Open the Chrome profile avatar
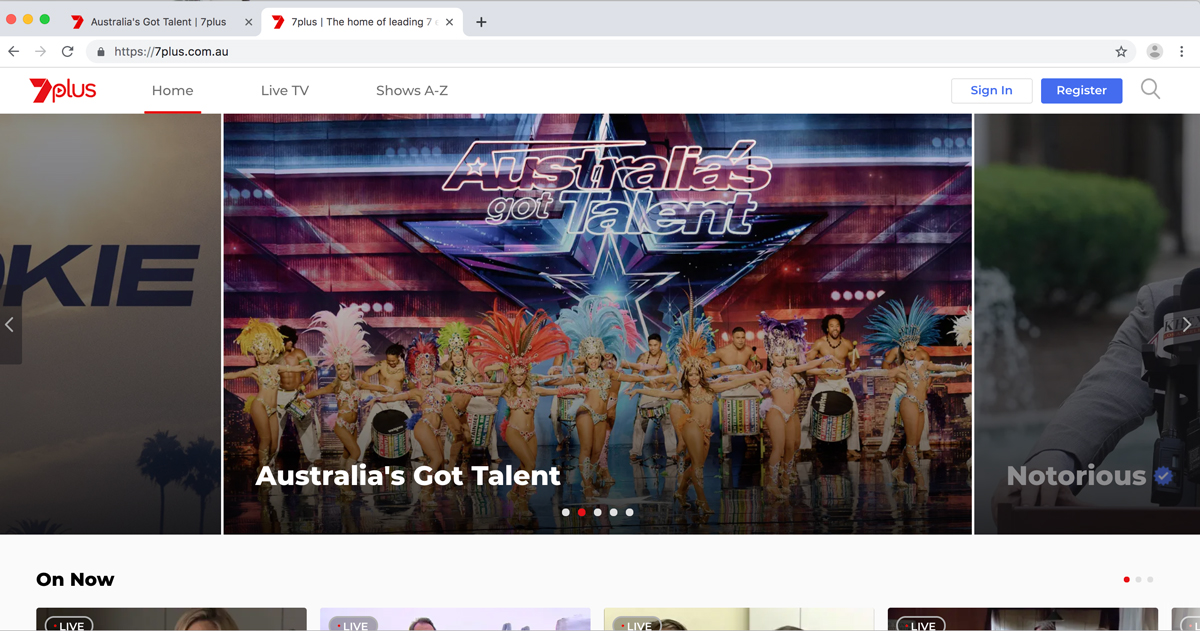 tap(1155, 51)
